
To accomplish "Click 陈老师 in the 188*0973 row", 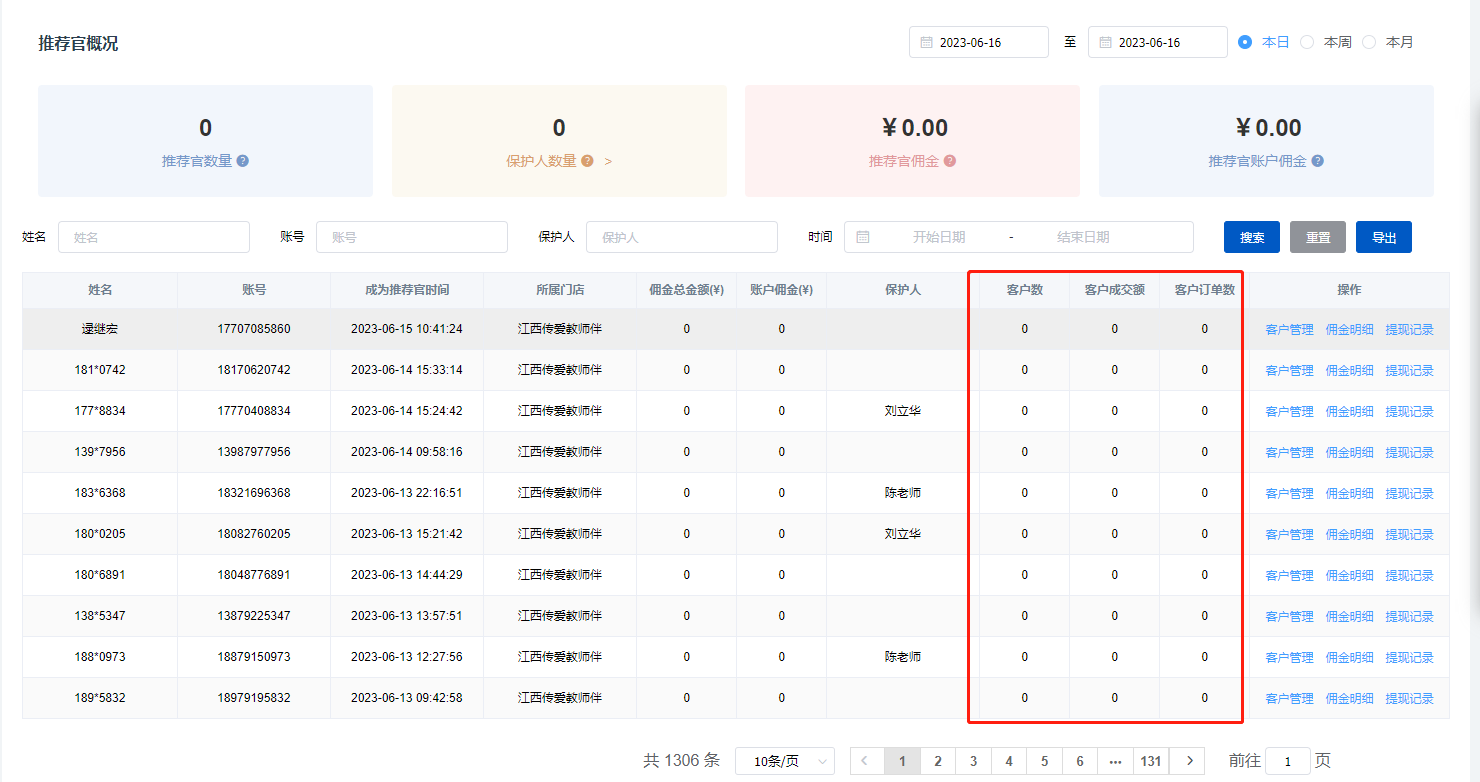I will (903, 657).
